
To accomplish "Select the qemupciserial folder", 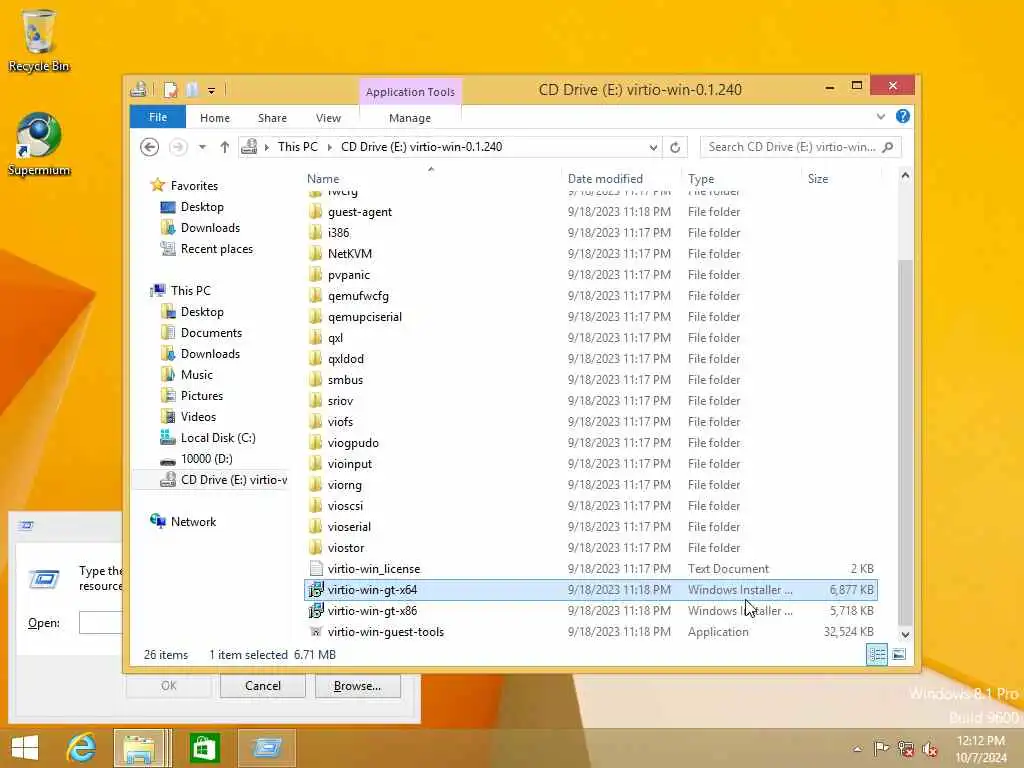I will pyautogui.click(x=365, y=317).
